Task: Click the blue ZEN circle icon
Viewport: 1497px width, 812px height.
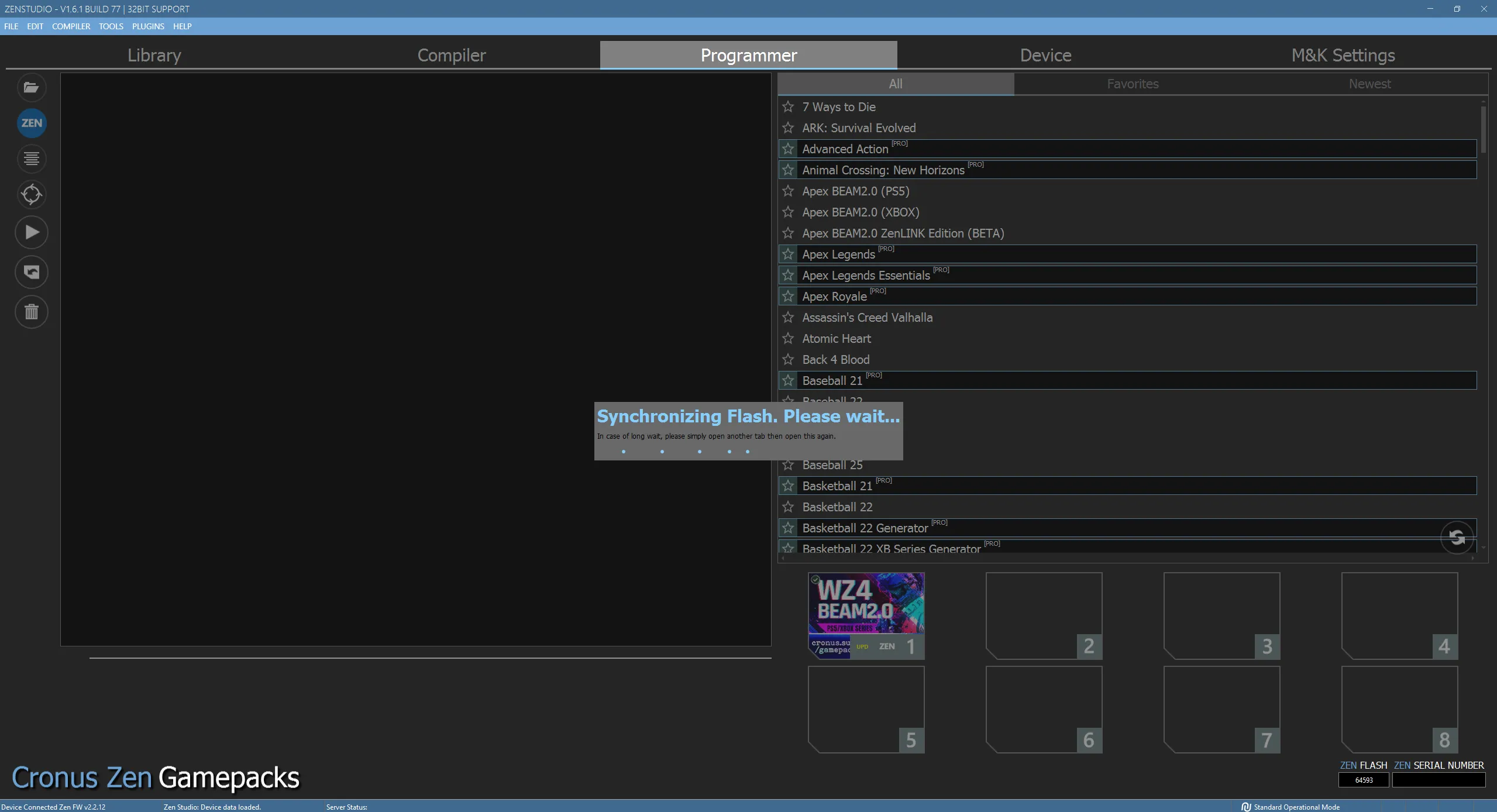Action: (x=32, y=123)
